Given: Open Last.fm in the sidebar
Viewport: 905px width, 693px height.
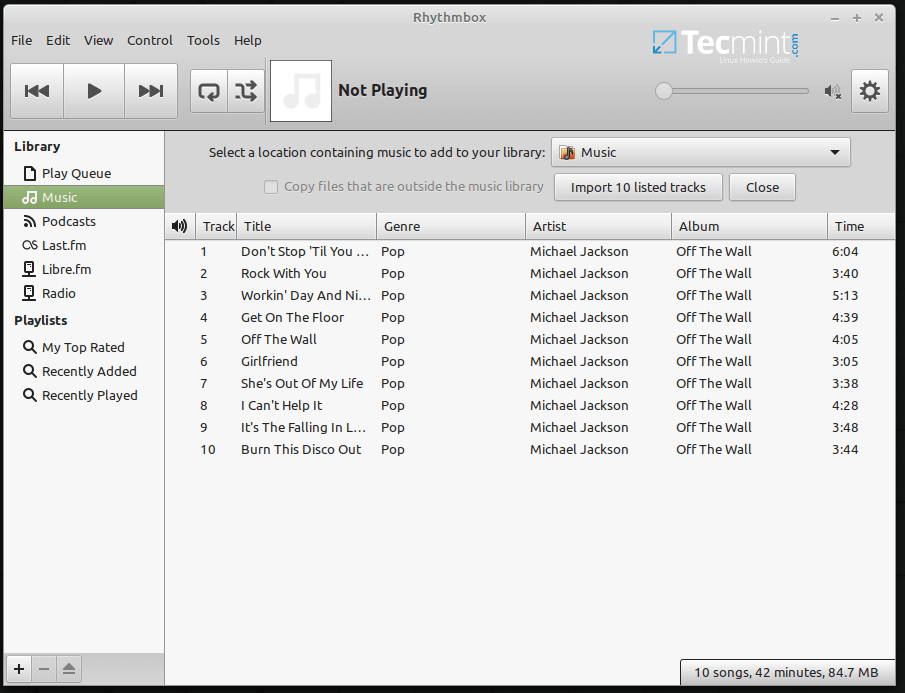Looking at the screenshot, I should click(x=84, y=245).
